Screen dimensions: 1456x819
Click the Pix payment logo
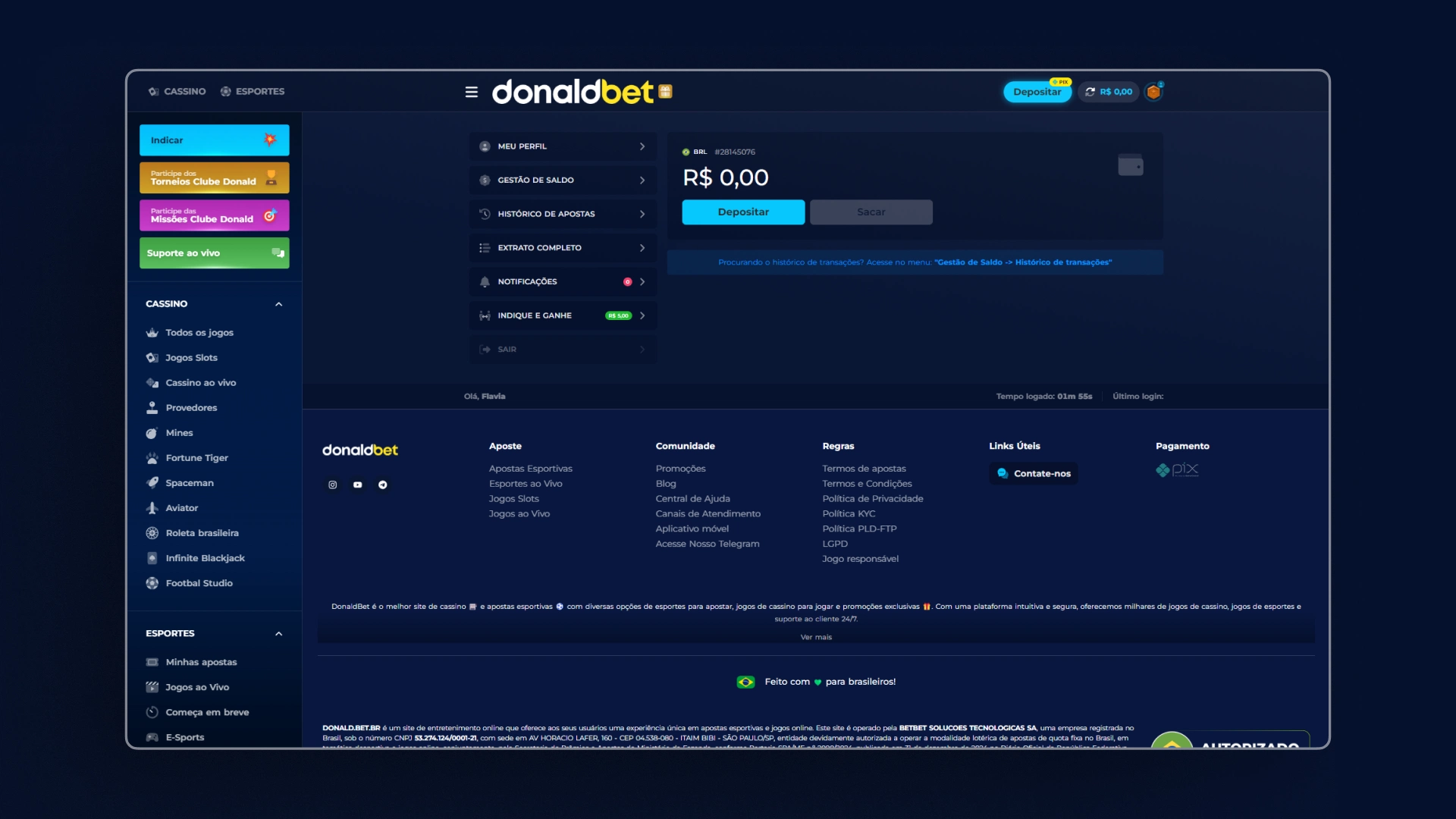[x=1177, y=469]
